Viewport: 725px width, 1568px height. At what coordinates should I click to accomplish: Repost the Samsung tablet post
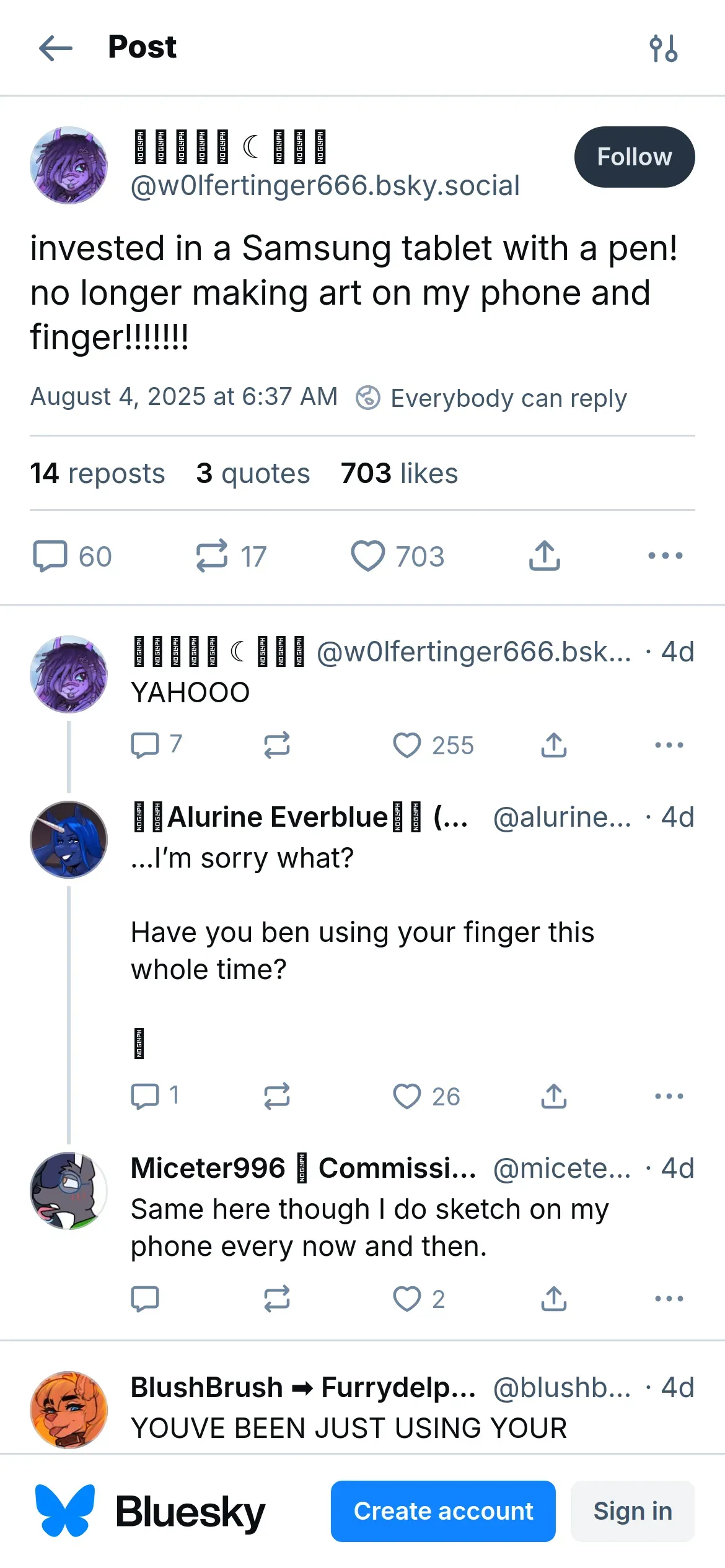click(x=212, y=555)
